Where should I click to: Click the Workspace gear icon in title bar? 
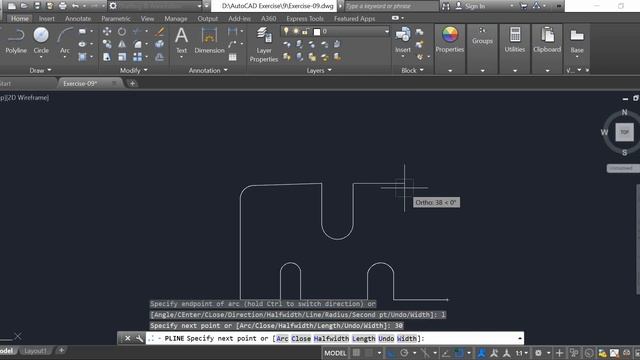113,6
